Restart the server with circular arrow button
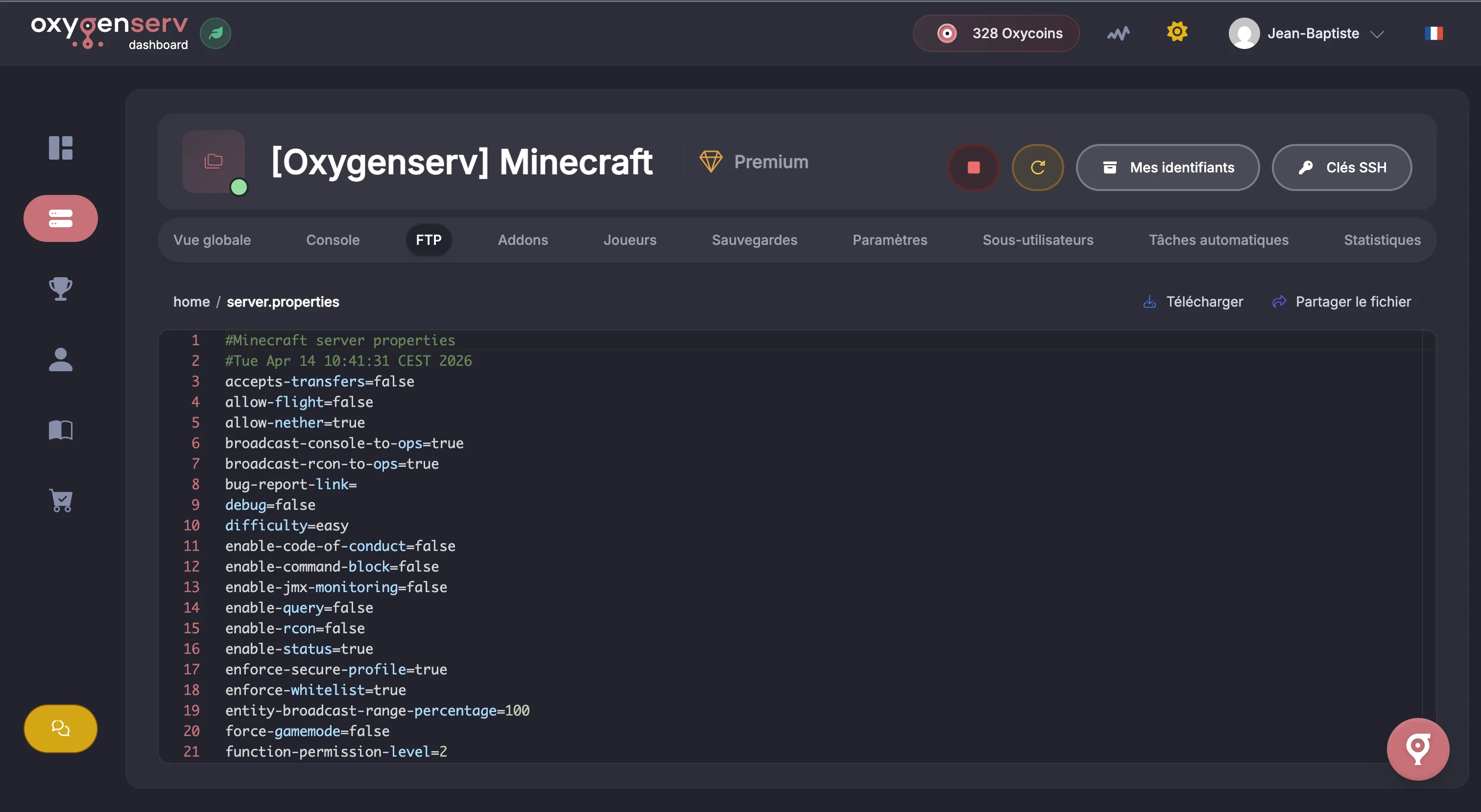Screen dimensions: 1481x812 1037,167
